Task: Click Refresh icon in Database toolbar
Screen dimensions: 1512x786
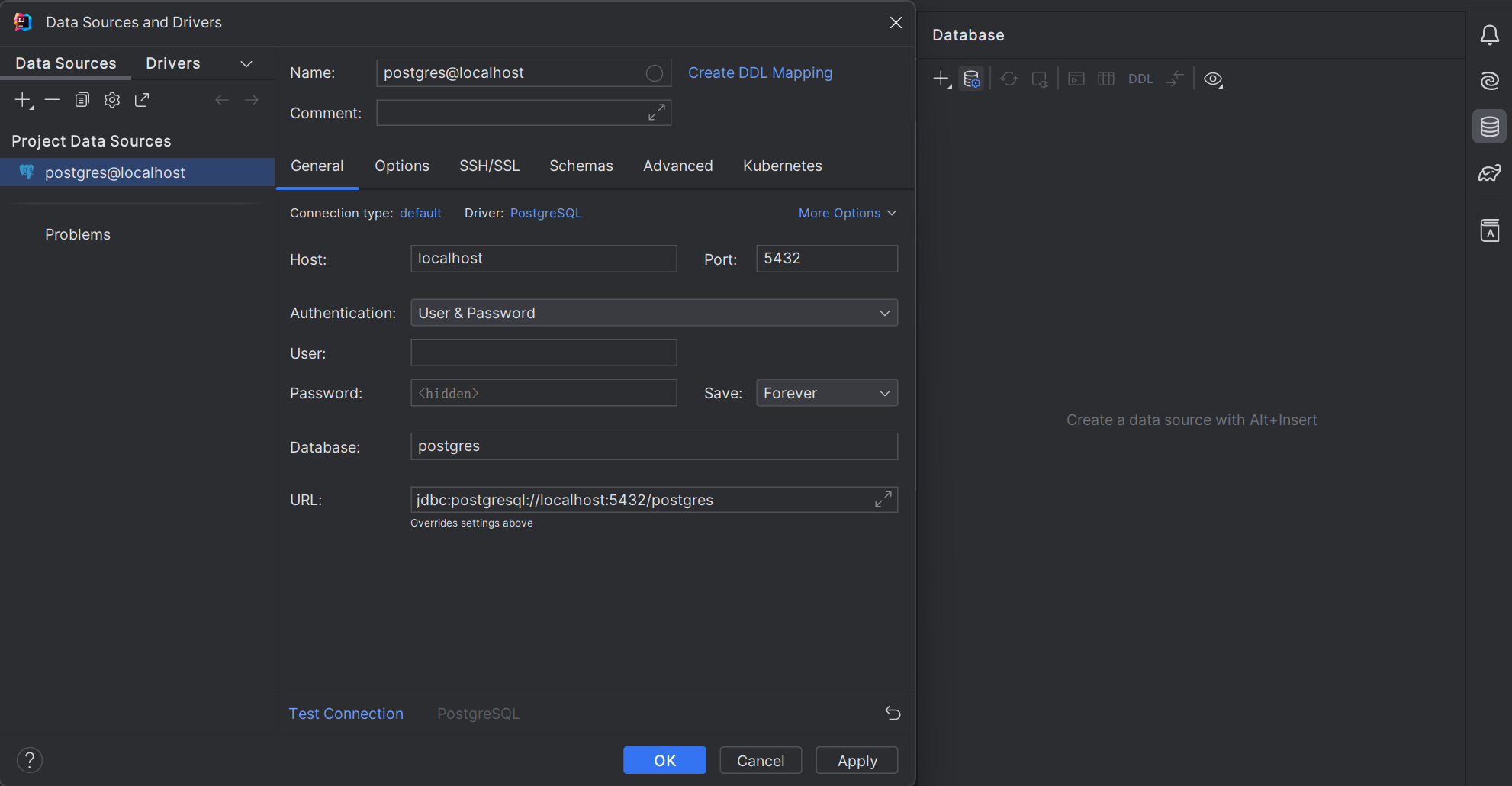Action: coord(1009,79)
